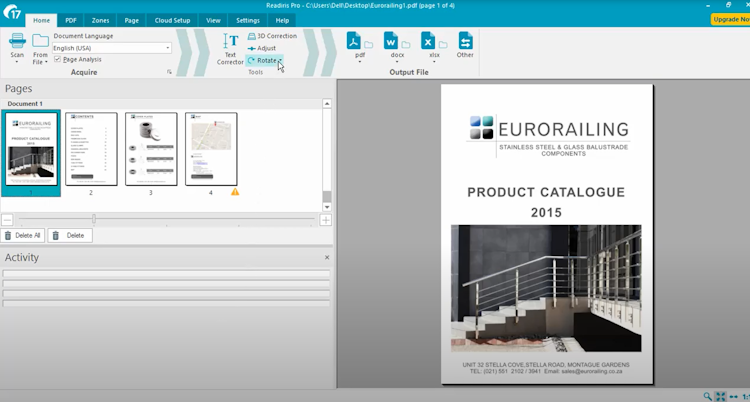Expand the Acquire group dialog launcher

169,73
